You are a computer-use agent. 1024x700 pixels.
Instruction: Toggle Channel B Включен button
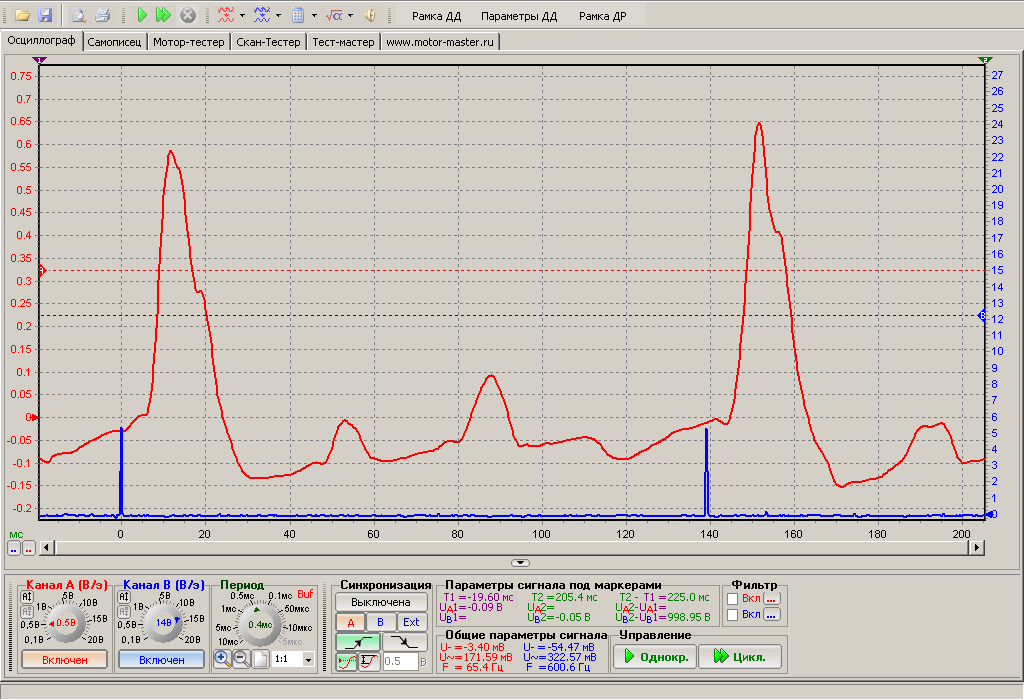point(161,660)
